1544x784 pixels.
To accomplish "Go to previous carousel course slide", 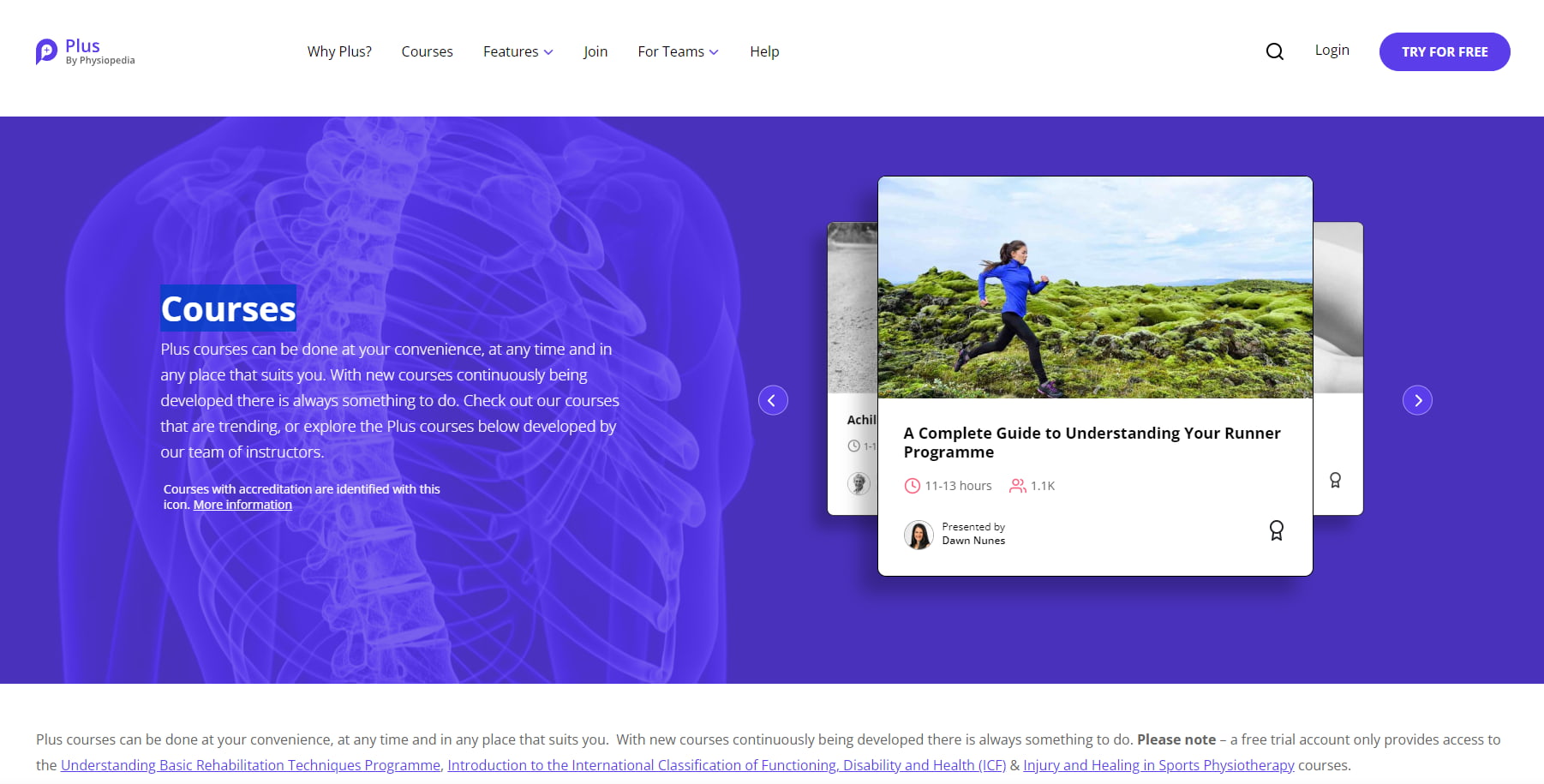I will [x=773, y=400].
